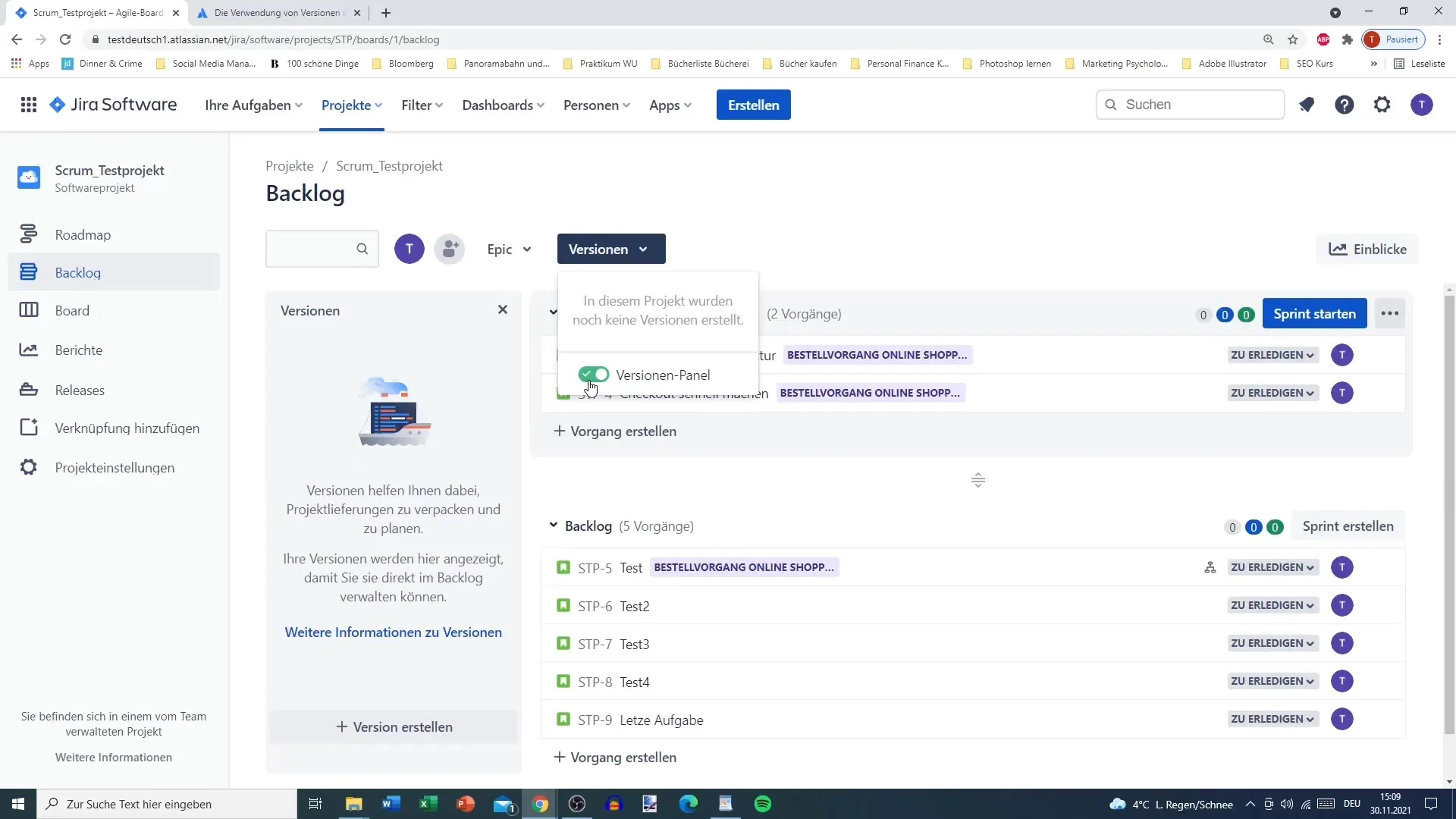1456x819 pixels.
Task: Click the Roadmap icon in sidebar
Action: point(29,234)
